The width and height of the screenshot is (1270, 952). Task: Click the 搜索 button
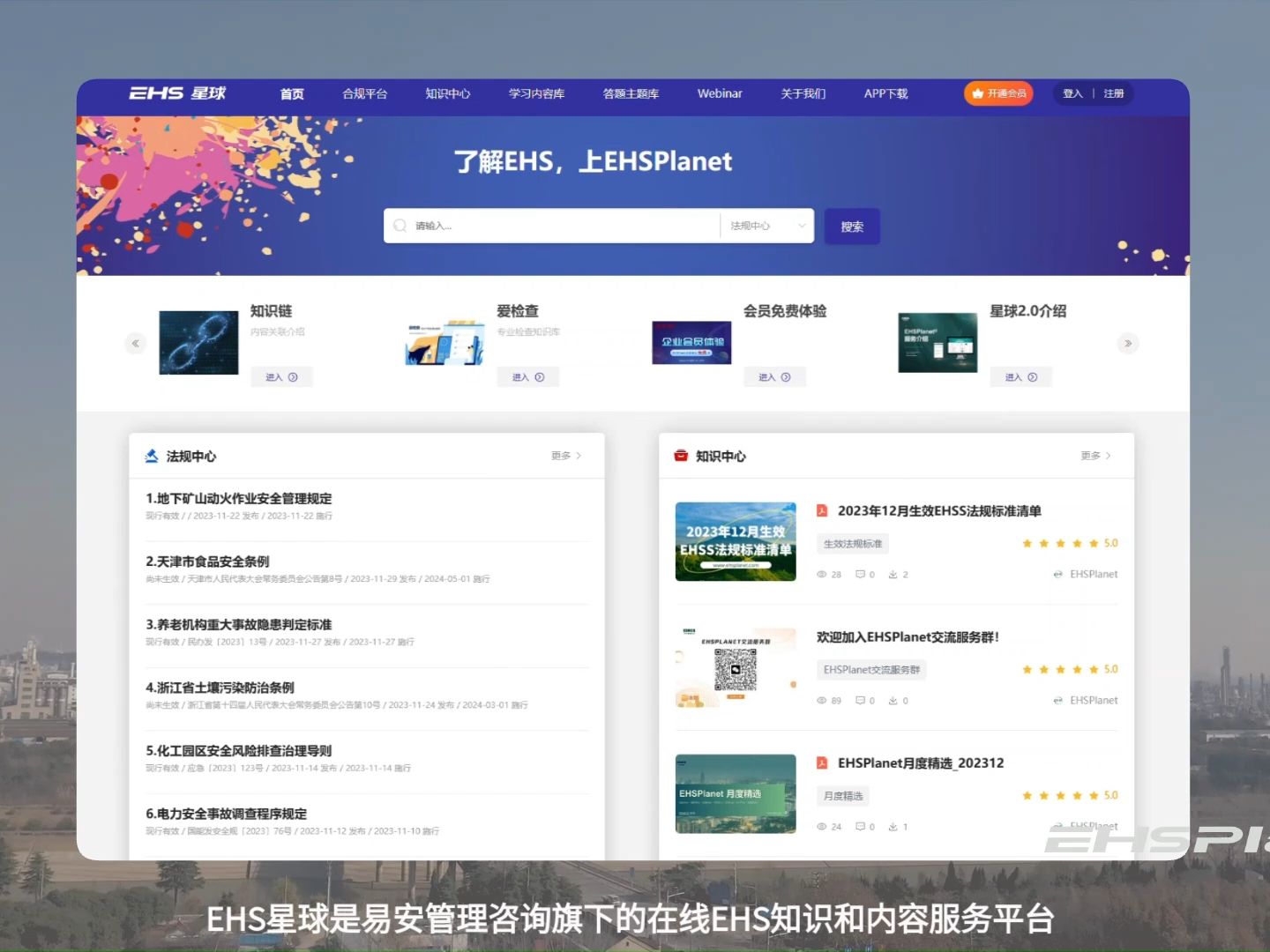pos(852,227)
